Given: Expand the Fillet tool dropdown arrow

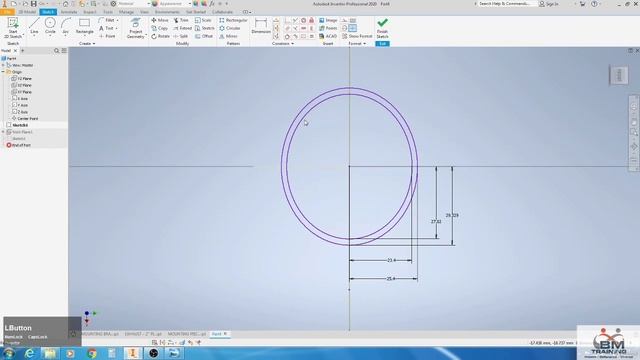Looking at the screenshot, I should (x=118, y=20).
